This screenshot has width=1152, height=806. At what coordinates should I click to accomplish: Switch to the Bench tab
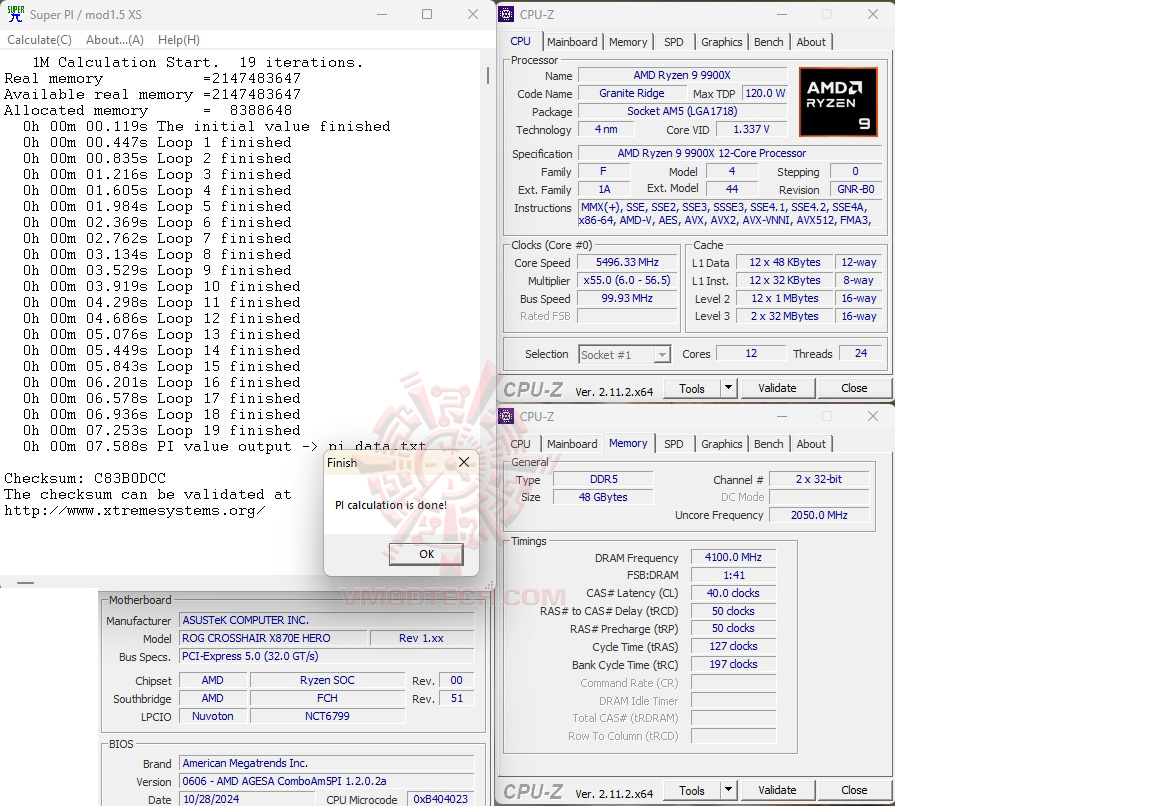tap(768, 42)
